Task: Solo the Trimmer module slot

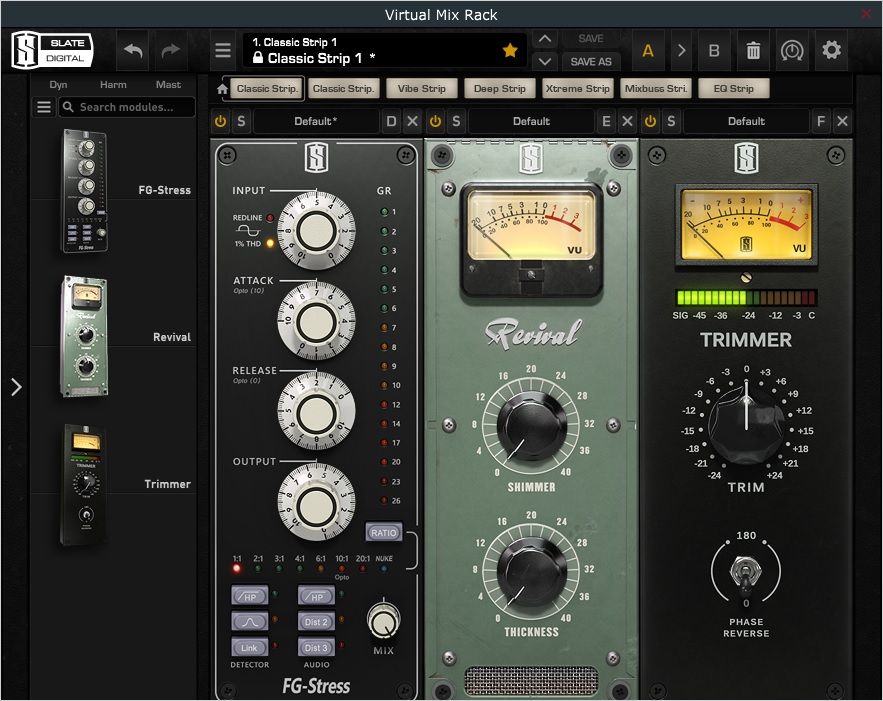Action: coord(671,121)
